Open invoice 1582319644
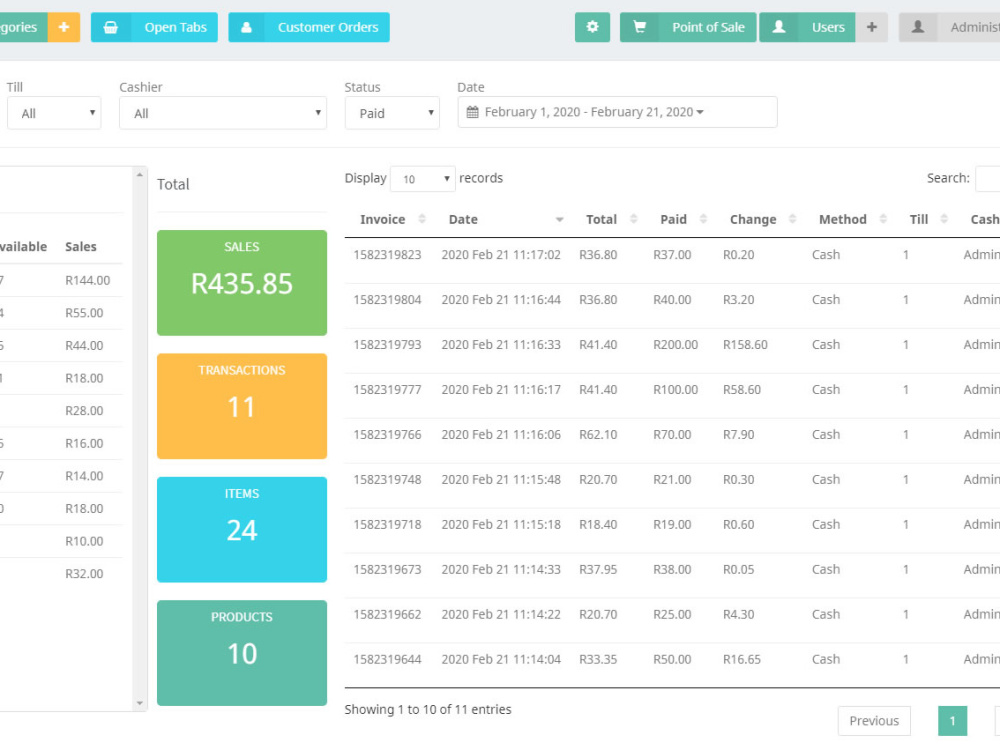The width and height of the screenshot is (1000, 750). 387,659
